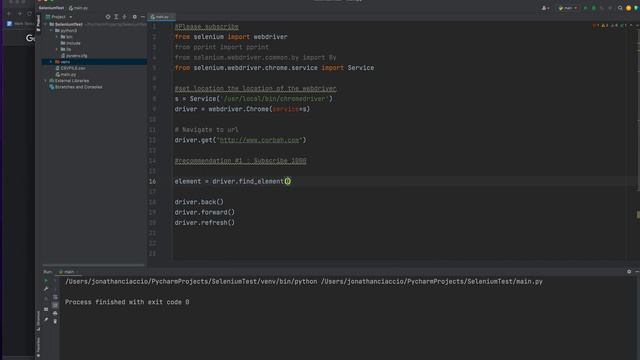Click the Restore Layout icon in Run panel

pyautogui.click(x=46, y=309)
